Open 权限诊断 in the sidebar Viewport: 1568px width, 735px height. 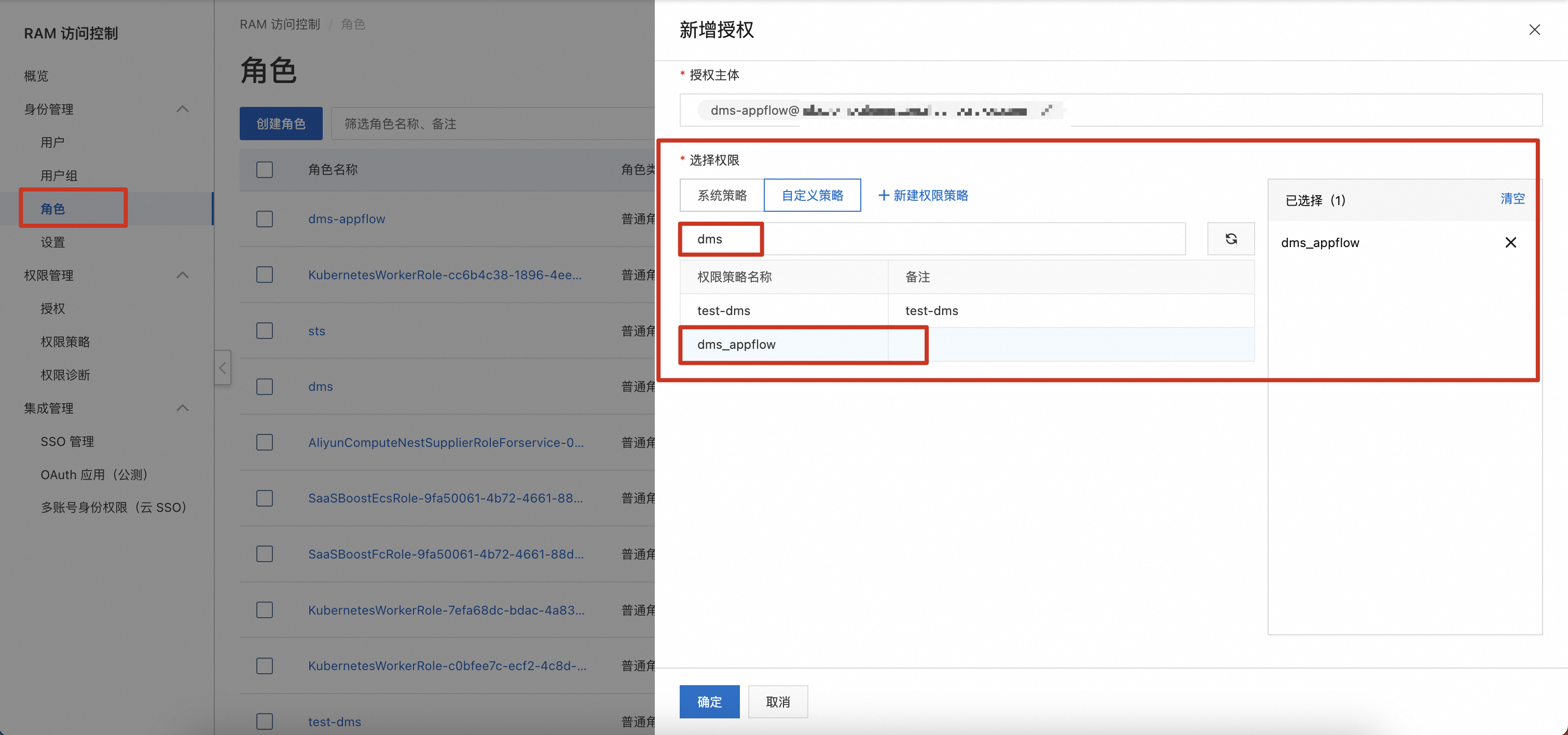(65, 375)
